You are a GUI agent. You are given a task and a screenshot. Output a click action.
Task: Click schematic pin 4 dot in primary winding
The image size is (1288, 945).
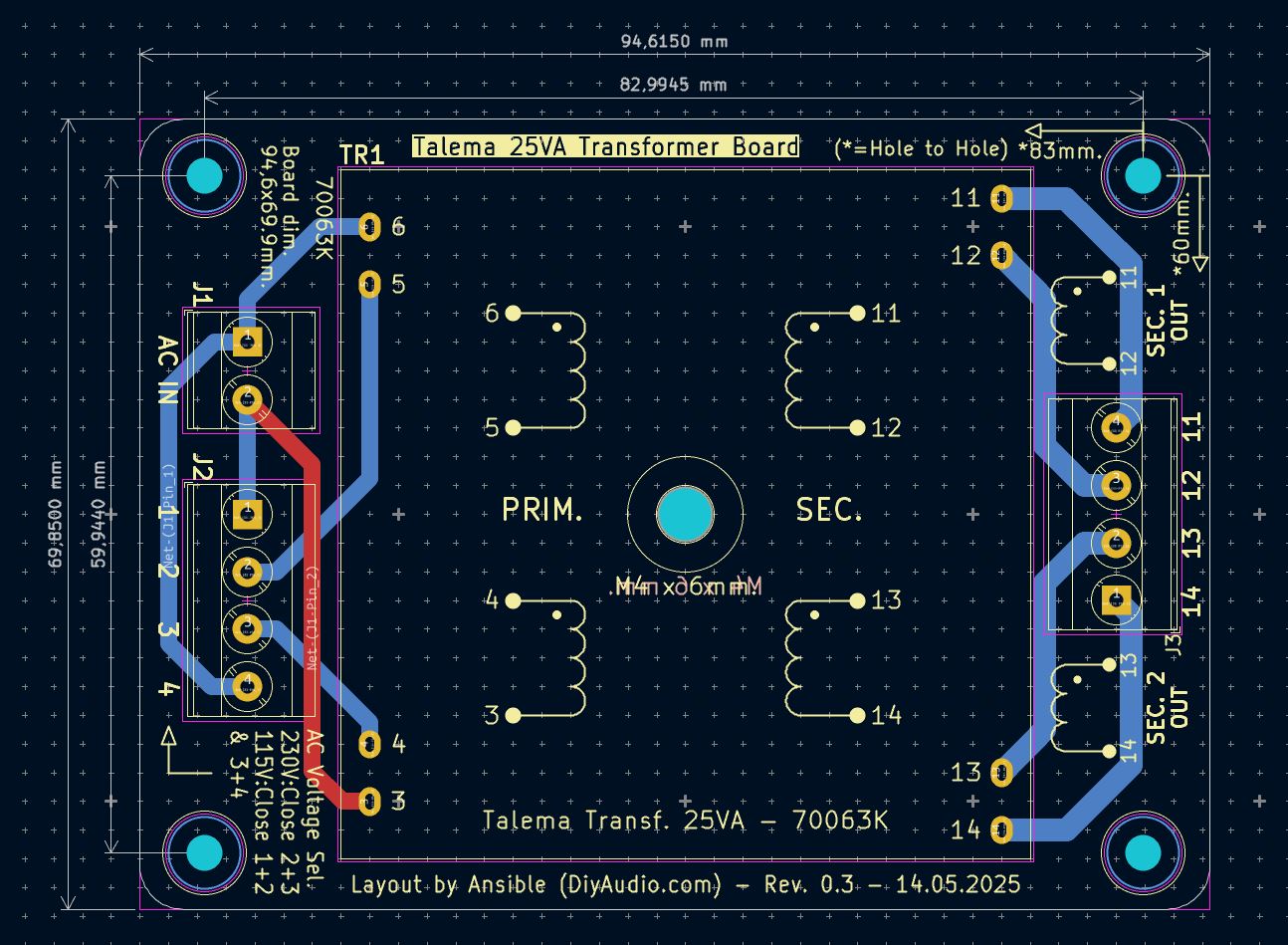(x=513, y=600)
